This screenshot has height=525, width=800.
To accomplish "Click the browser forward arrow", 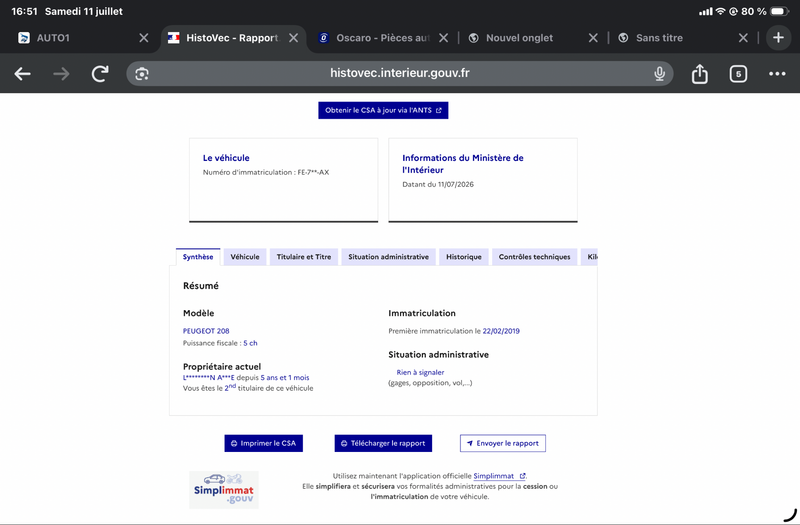I will pos(61,74).
